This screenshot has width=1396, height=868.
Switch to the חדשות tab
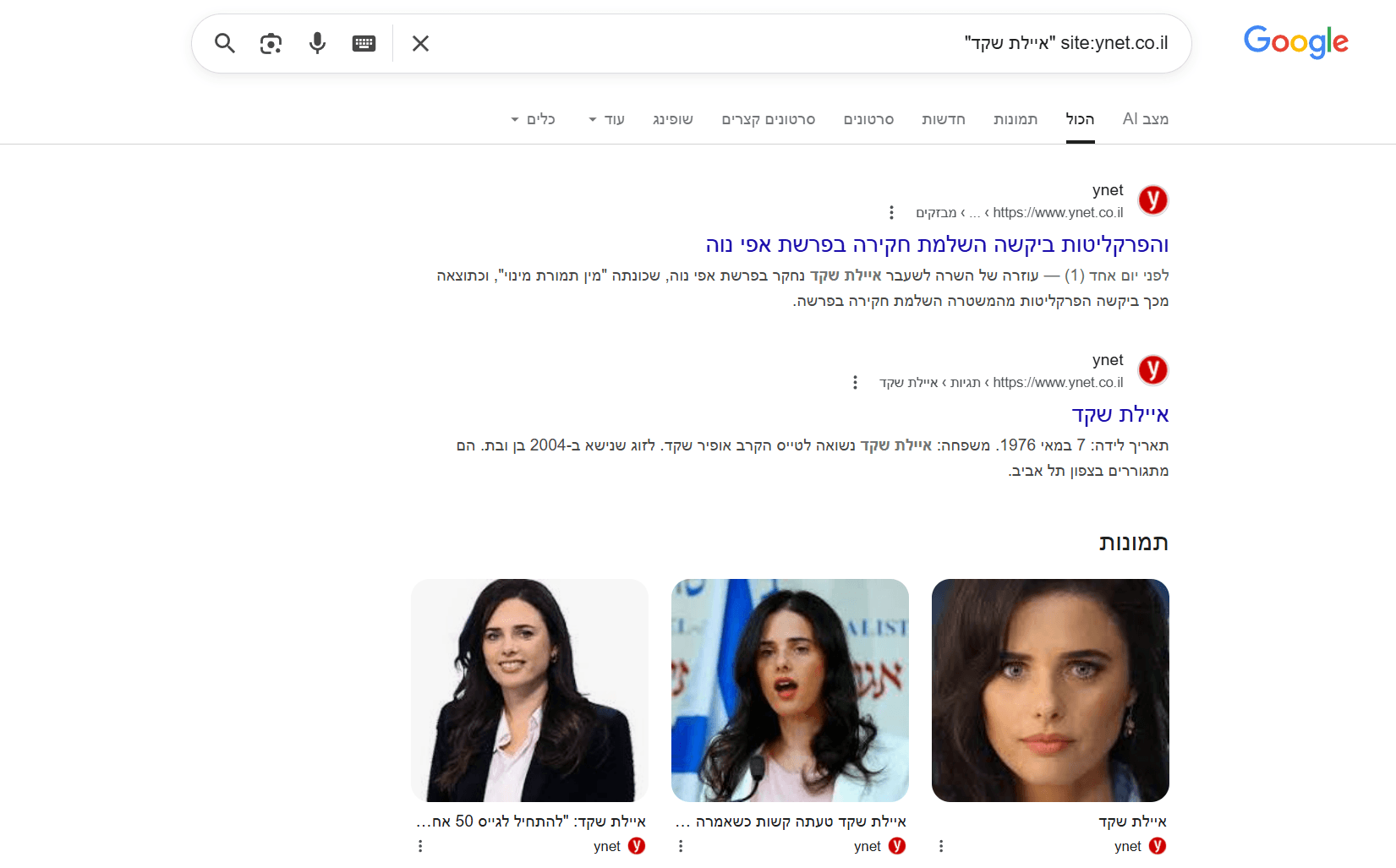[x=944, y=119]
